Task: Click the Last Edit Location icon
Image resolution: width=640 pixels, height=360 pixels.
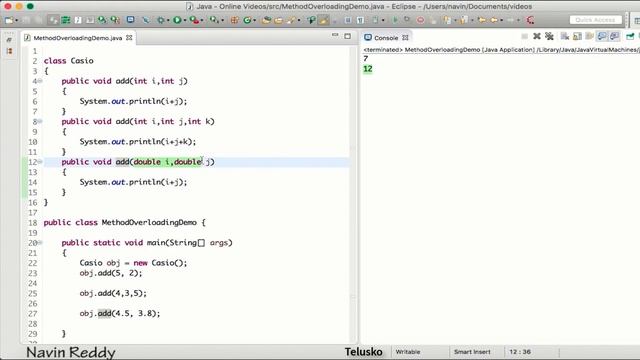Action: point(482,20)
